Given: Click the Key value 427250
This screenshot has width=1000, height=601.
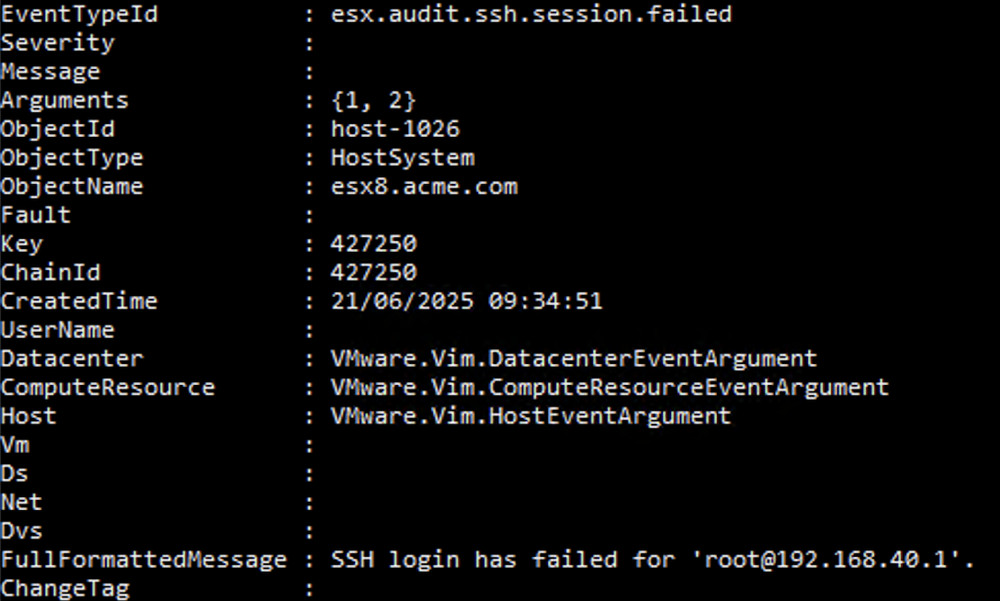Looking at the screenshot, I should (373, 244).
